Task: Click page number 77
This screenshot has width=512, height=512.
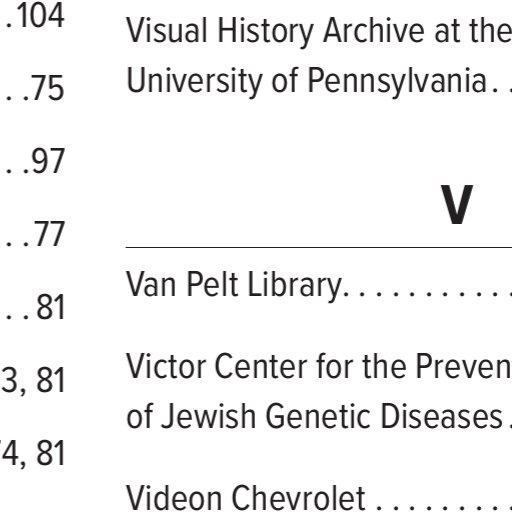Action: [x=49, y=235]
